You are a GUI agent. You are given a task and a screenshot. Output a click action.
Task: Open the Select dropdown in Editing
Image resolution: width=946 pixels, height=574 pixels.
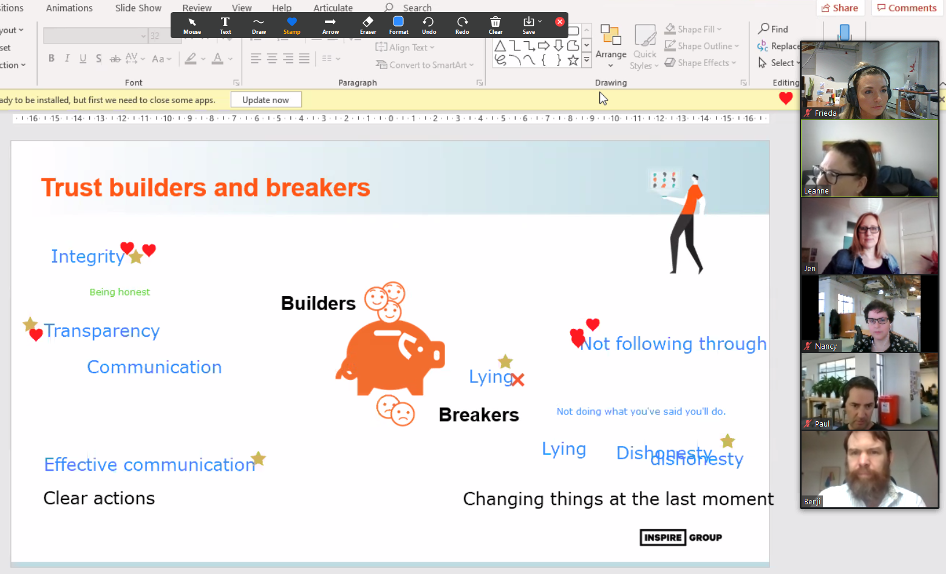pyautogui.click(x=778, y=63)
